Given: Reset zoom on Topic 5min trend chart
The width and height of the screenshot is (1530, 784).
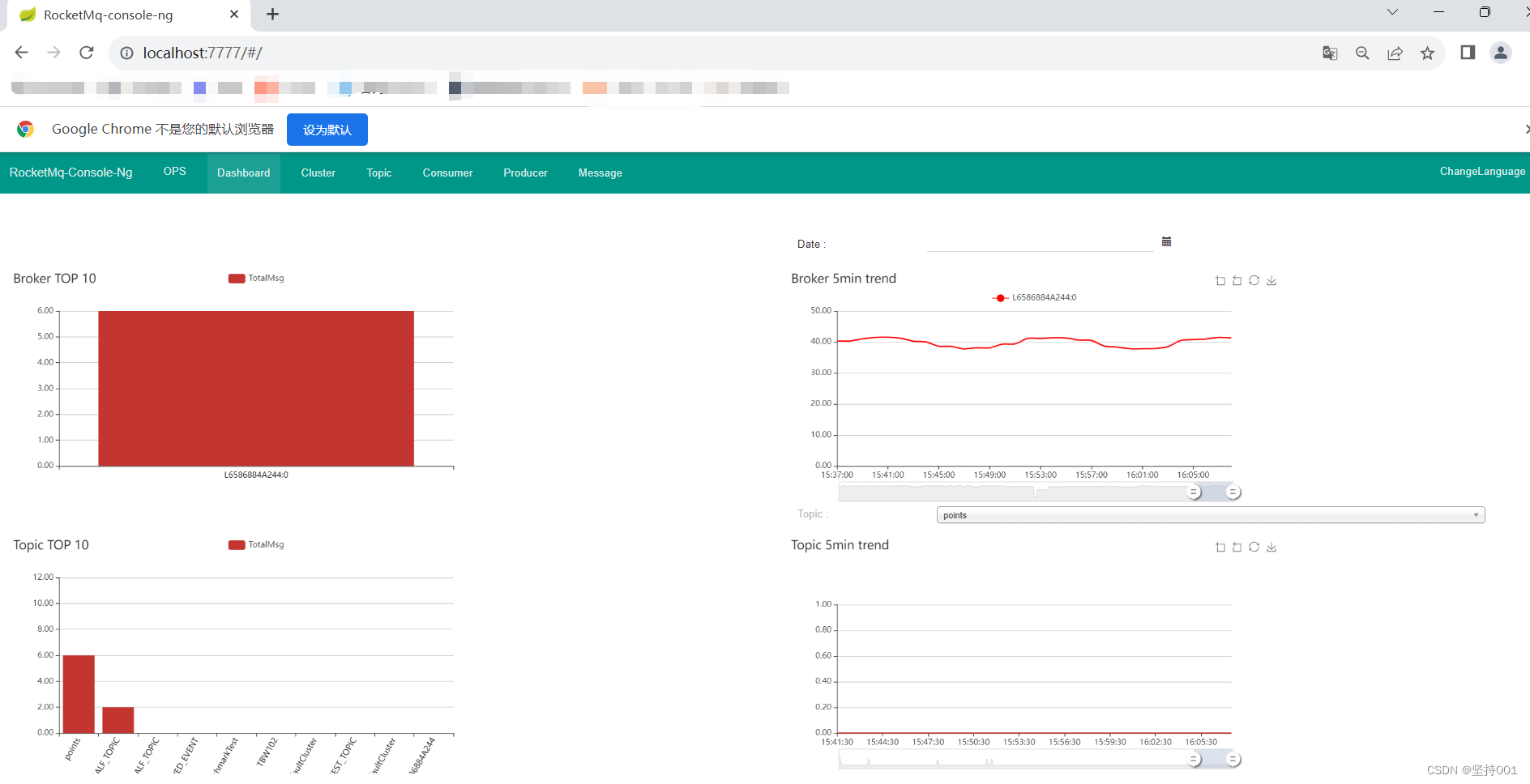Looking at the screenshot, I should [x=1237, y=547].
